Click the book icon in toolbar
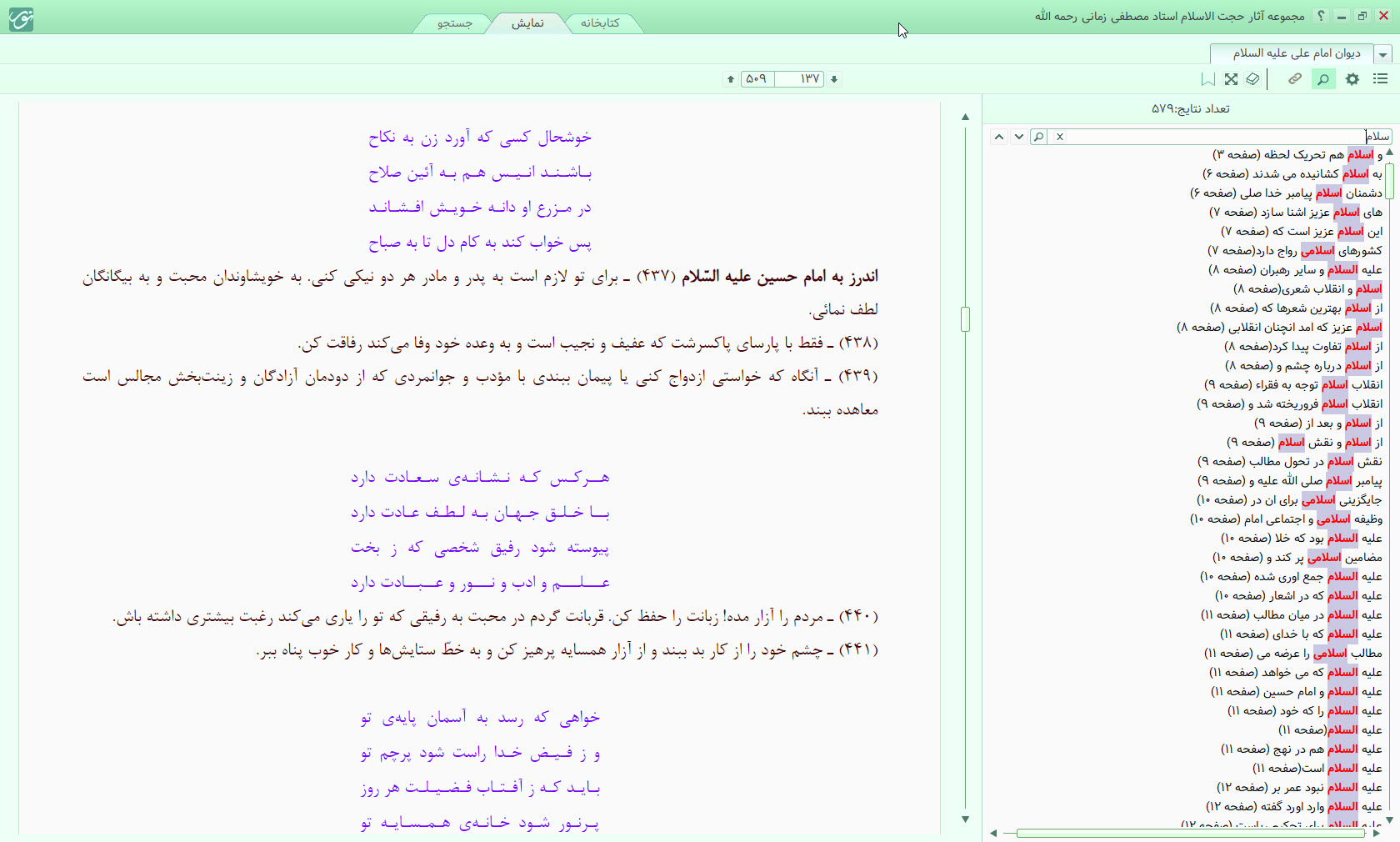 tap(1253, 79)
